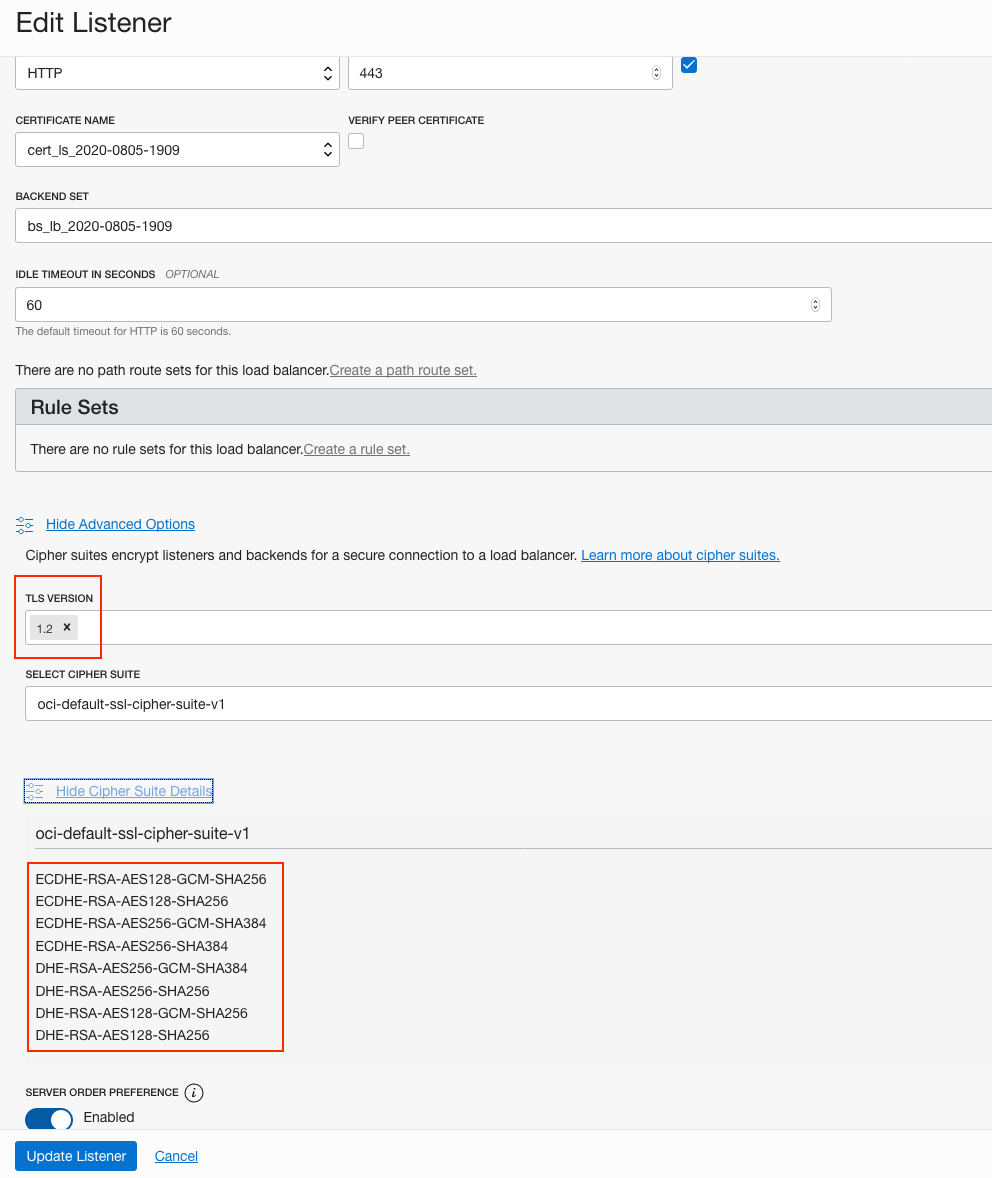Click the idle timeout stepper arrows

(815, 305)
